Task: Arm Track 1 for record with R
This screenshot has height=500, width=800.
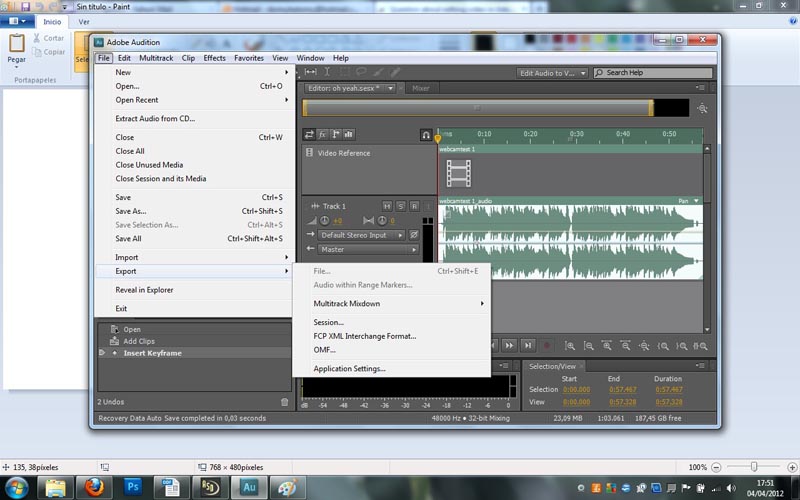Action: 414,206
